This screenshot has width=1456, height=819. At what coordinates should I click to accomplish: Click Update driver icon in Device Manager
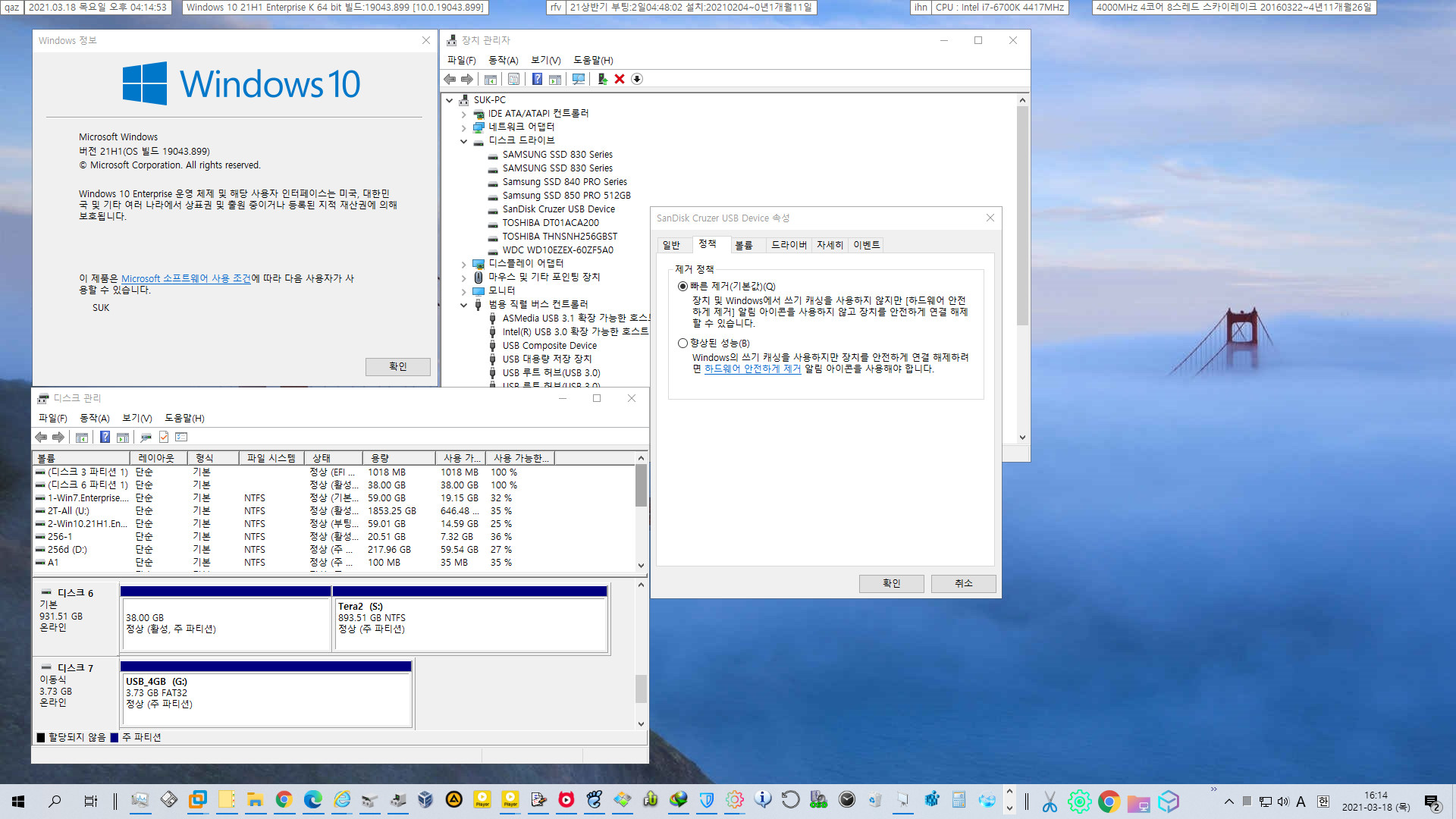[602, 79]
